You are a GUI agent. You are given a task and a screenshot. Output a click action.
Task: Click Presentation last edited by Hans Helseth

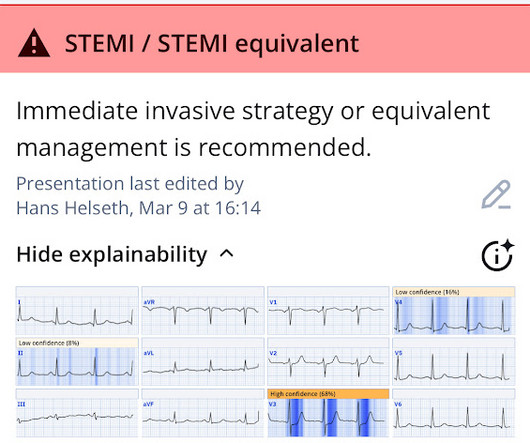pyautogui.click(x=139, y=195)
